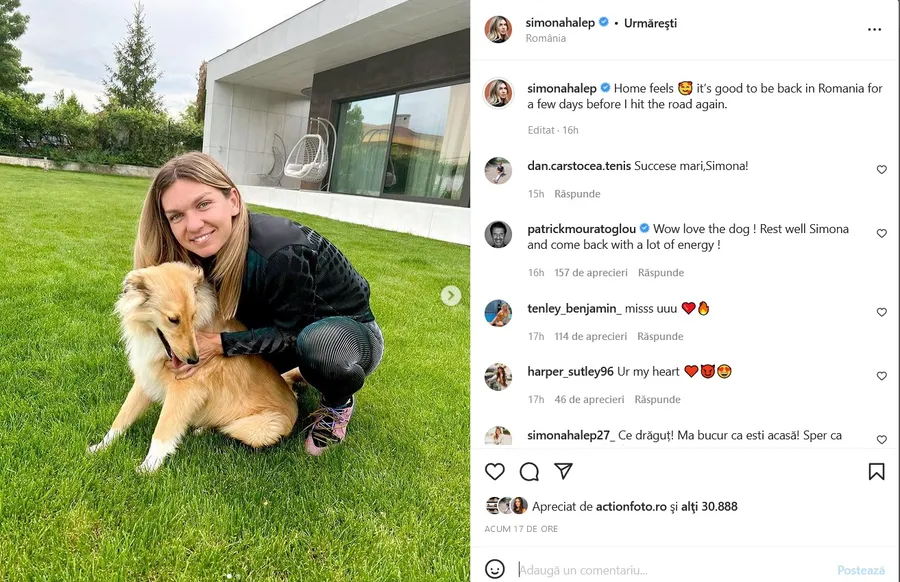Go to next photo with the arrow
The height and width of the screenshot is (582, 900).
[x=451, y=296]
